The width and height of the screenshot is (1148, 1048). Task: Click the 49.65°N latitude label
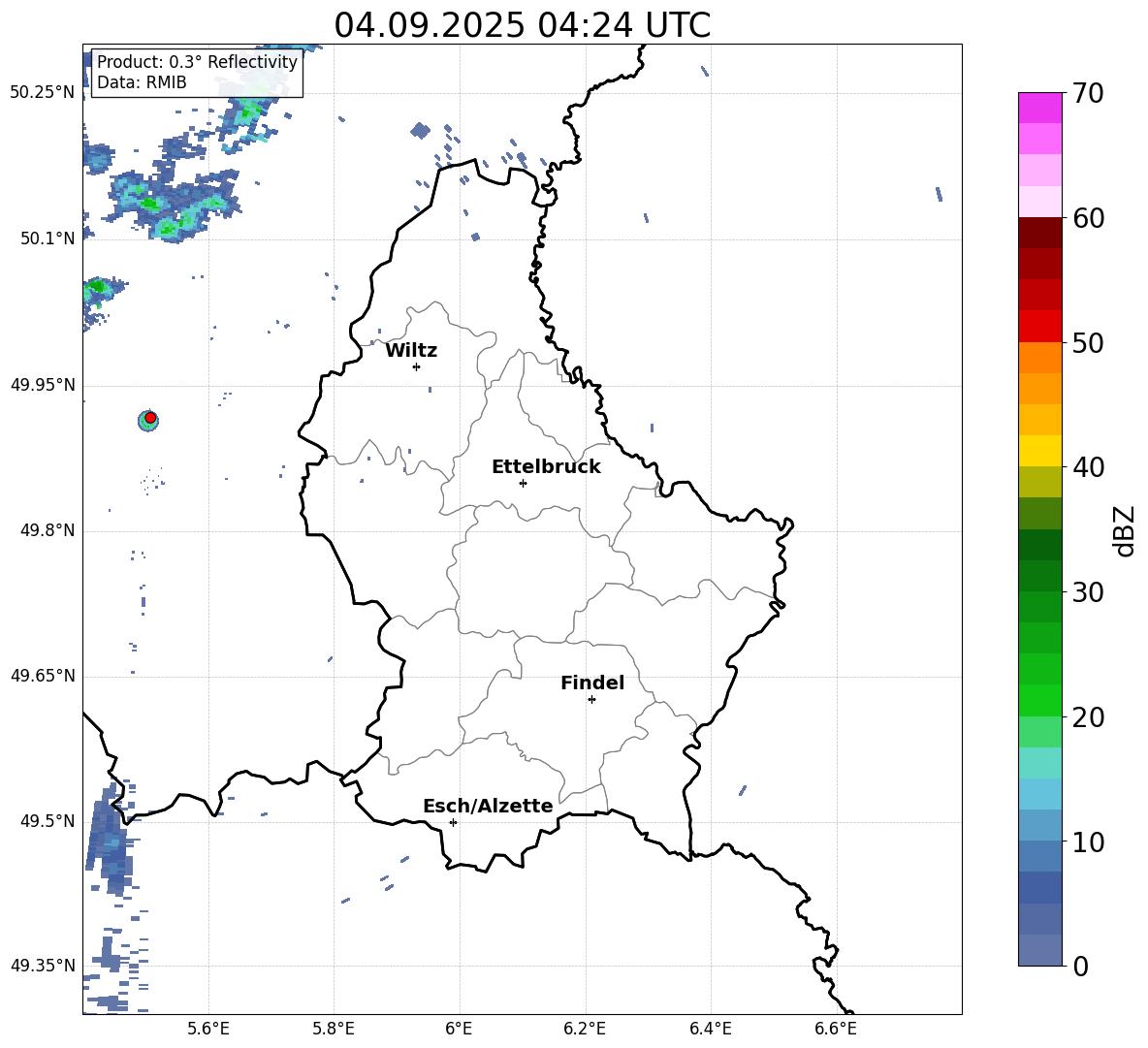(43, 676)
